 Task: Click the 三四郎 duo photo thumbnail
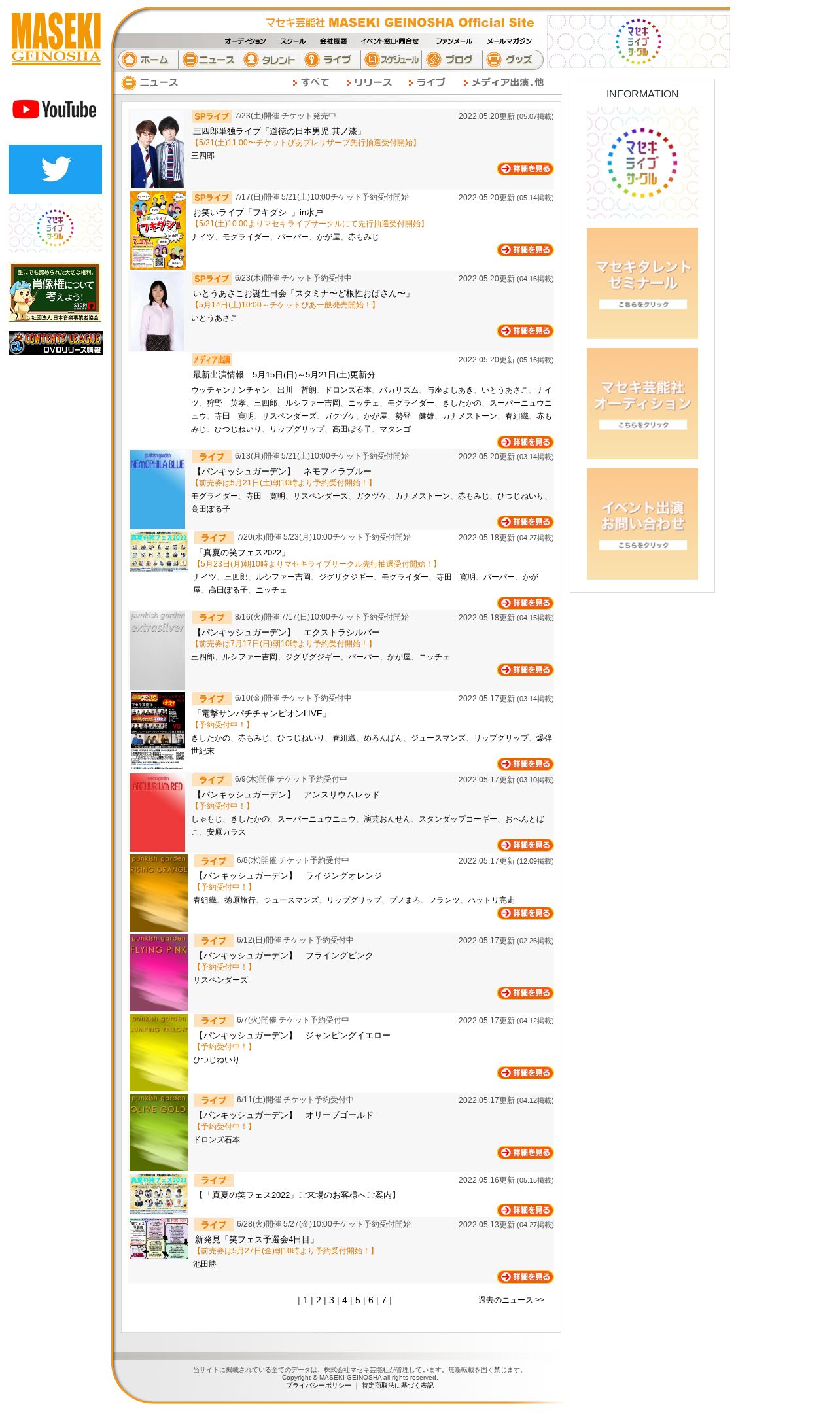(158, 149)
